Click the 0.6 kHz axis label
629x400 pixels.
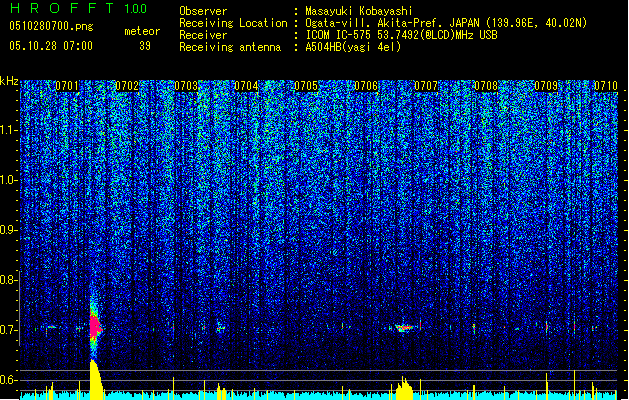pyautogui.click(x=9, y=380)
